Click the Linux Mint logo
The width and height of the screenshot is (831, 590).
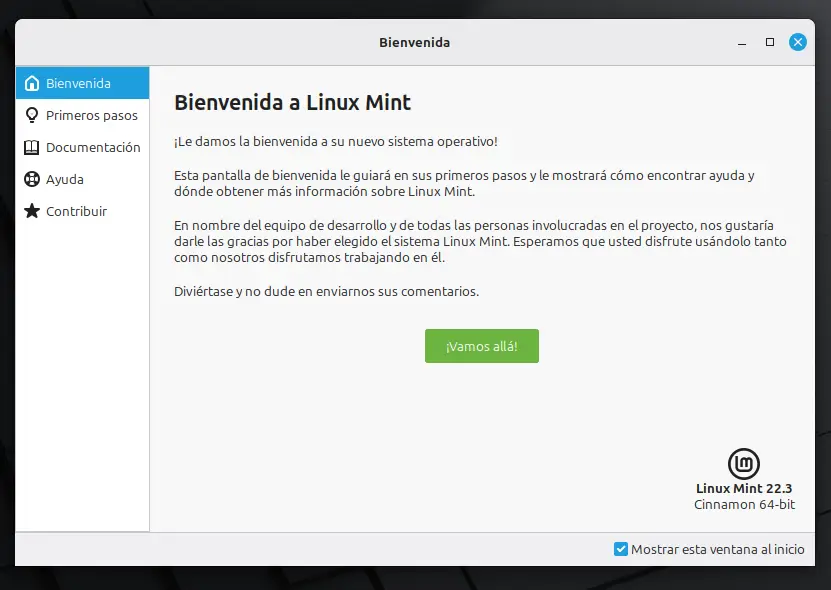click(x=744, y=463)
